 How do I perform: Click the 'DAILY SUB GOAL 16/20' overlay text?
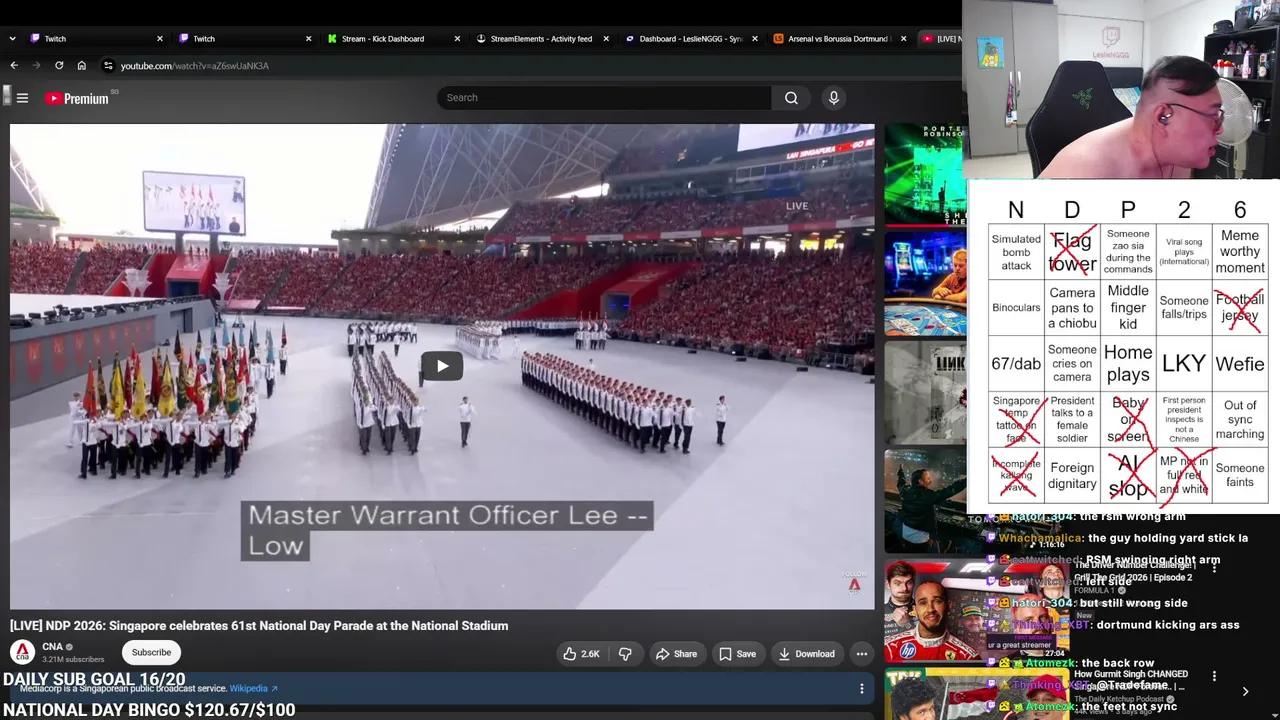(93, 680)
